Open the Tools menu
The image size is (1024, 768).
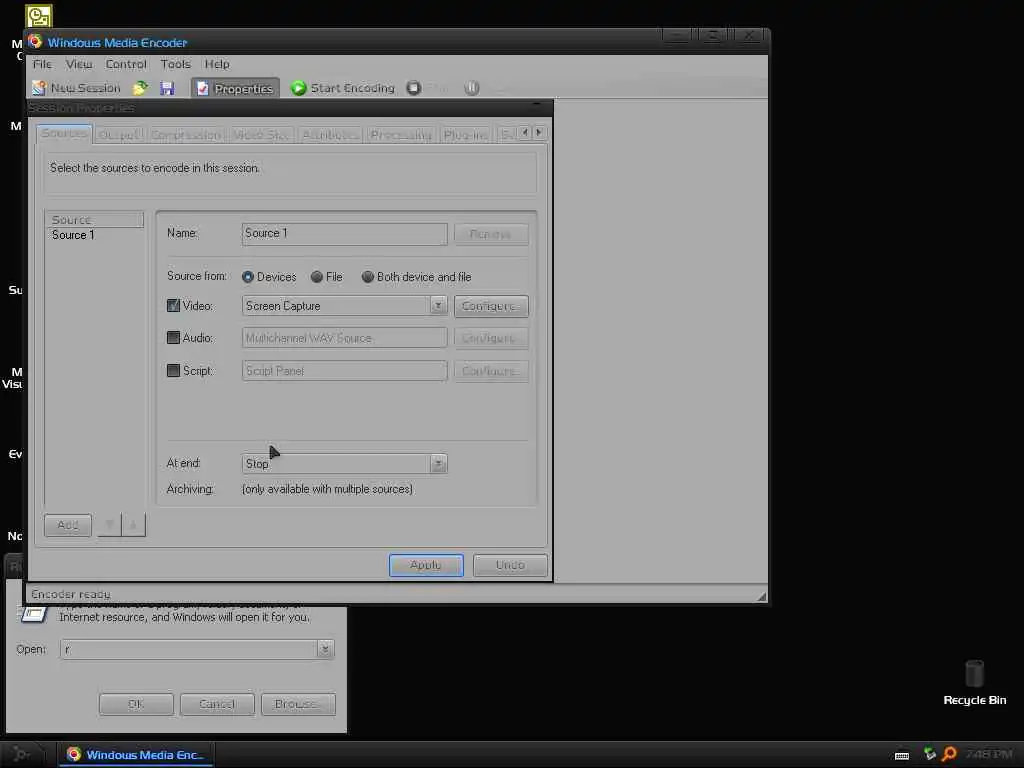176,64
